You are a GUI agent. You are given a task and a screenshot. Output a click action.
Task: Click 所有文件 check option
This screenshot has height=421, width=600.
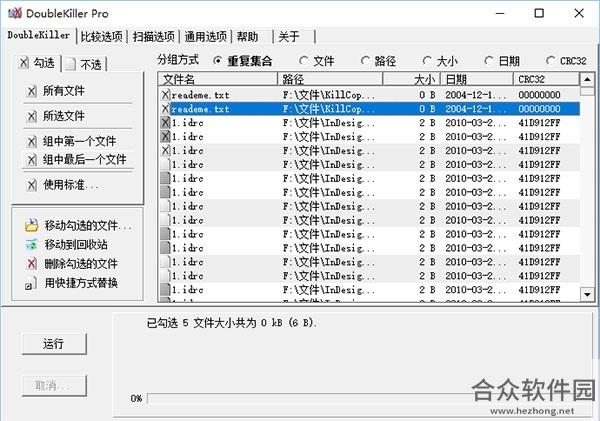click(x=64, y=91)
